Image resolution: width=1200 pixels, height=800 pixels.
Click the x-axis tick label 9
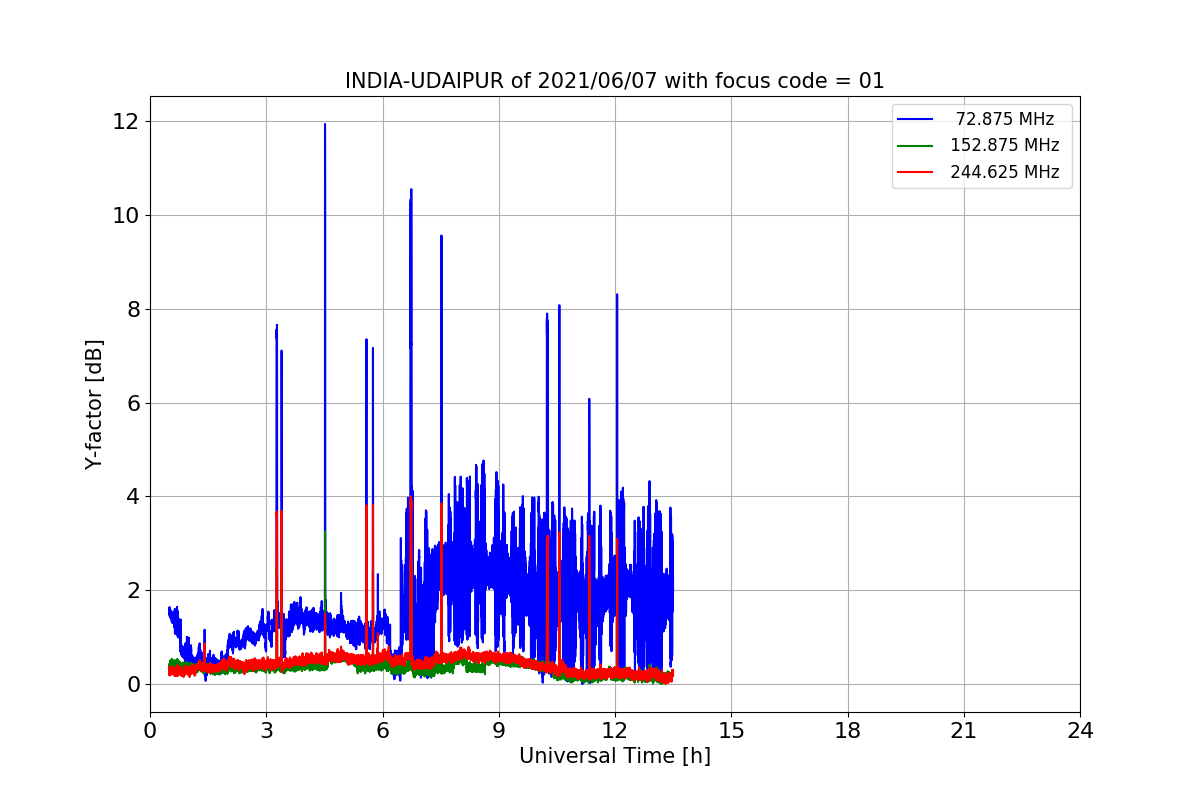tap(499, 731)
